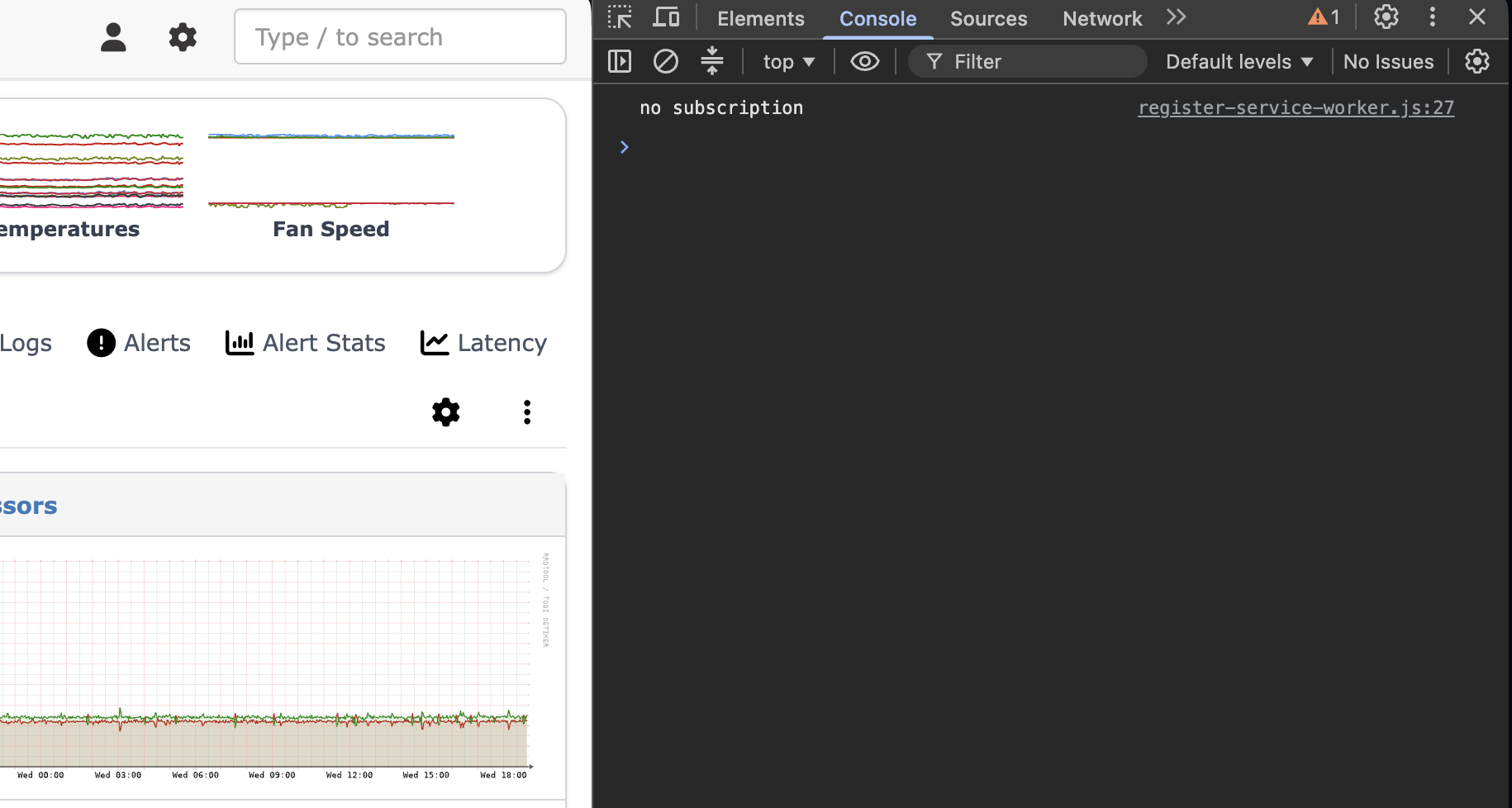Viewport: 1512px width, 808px height.
Task: Select the 'no subscription' console message
Action: (721, 108)
